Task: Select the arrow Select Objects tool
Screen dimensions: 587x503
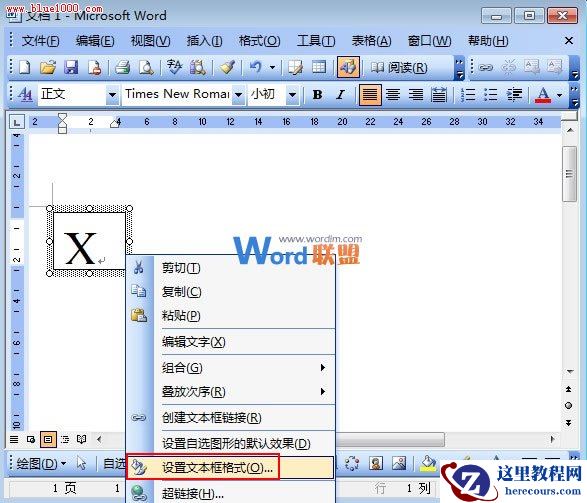Action: point(81,463)
